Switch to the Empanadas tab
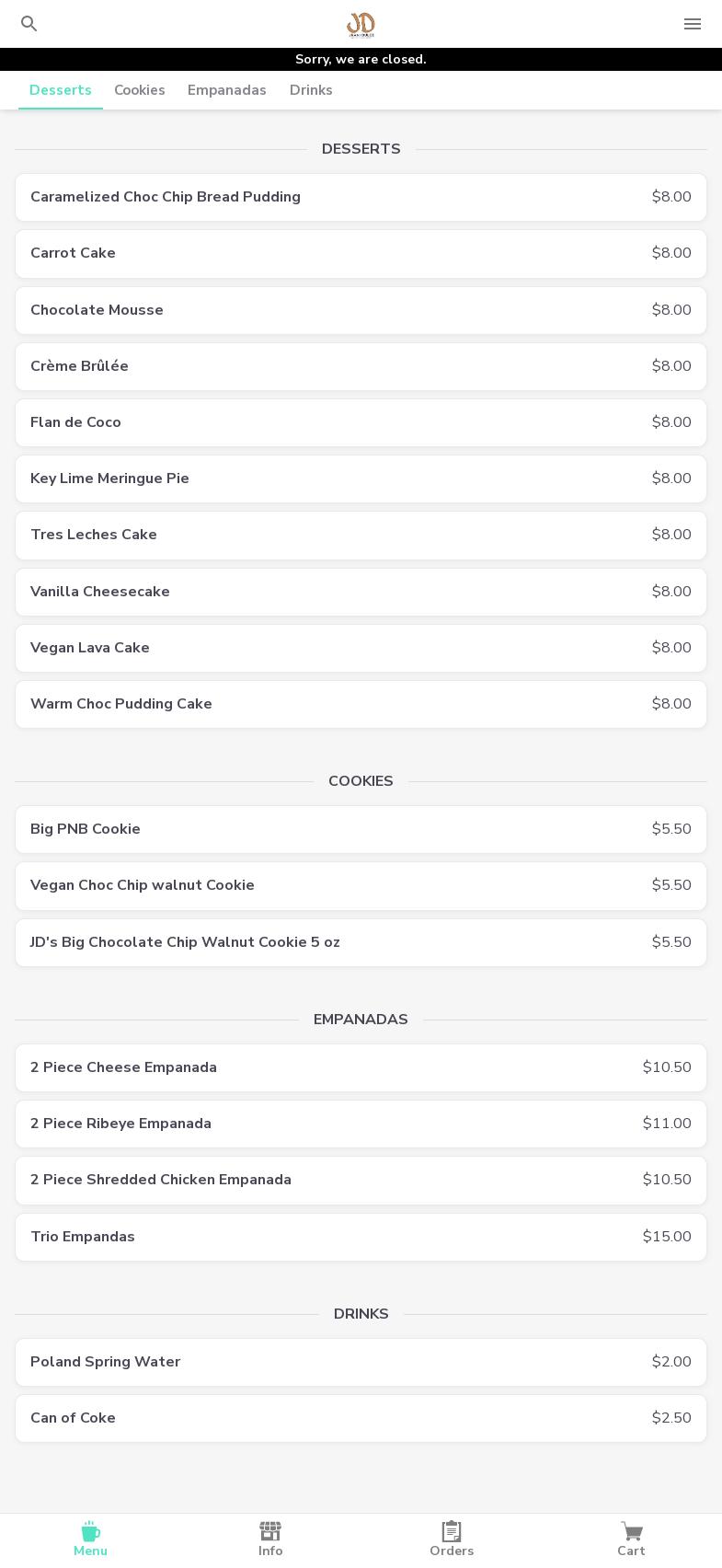Image resolution: width=722 pixels, height=1568 pixels. point(227,90)
